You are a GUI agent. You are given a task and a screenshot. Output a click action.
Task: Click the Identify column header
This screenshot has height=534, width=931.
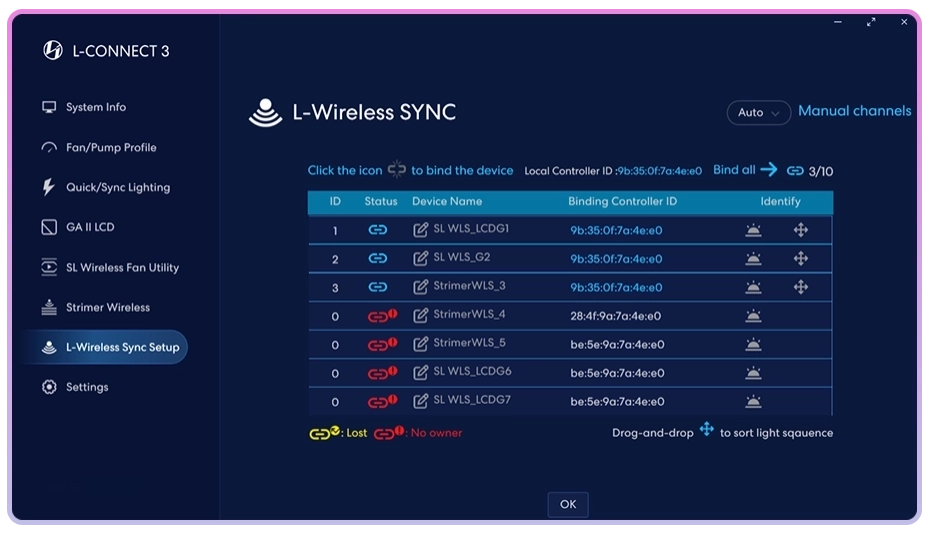pyautogui.click(x=780, y=201)
